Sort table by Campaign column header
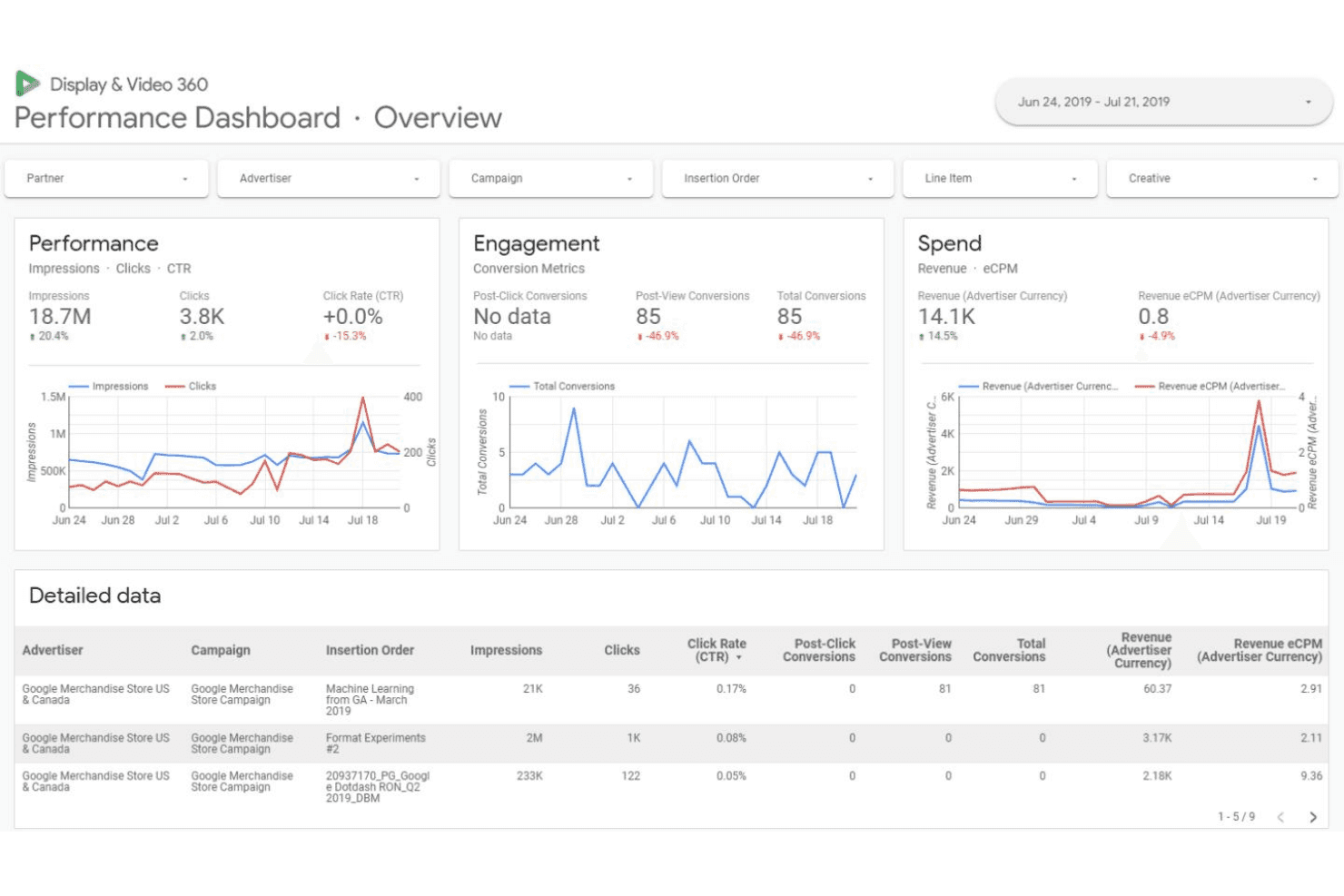This screenshot has width=1344, height=896. click(x=221, y=650)
